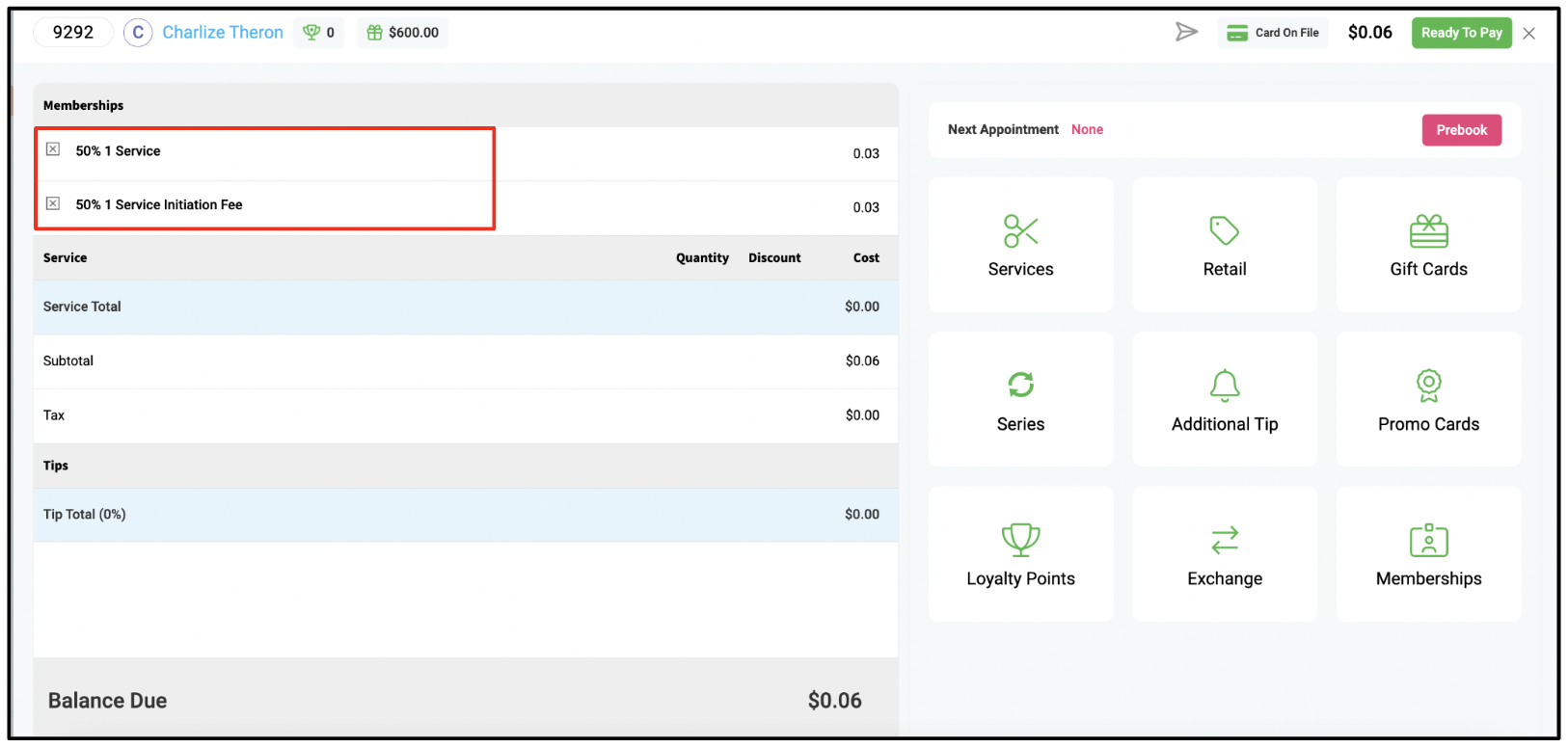Remove the 50% 1 Service membership
Screen dimensions: 1568x748
tap(53, 149)
